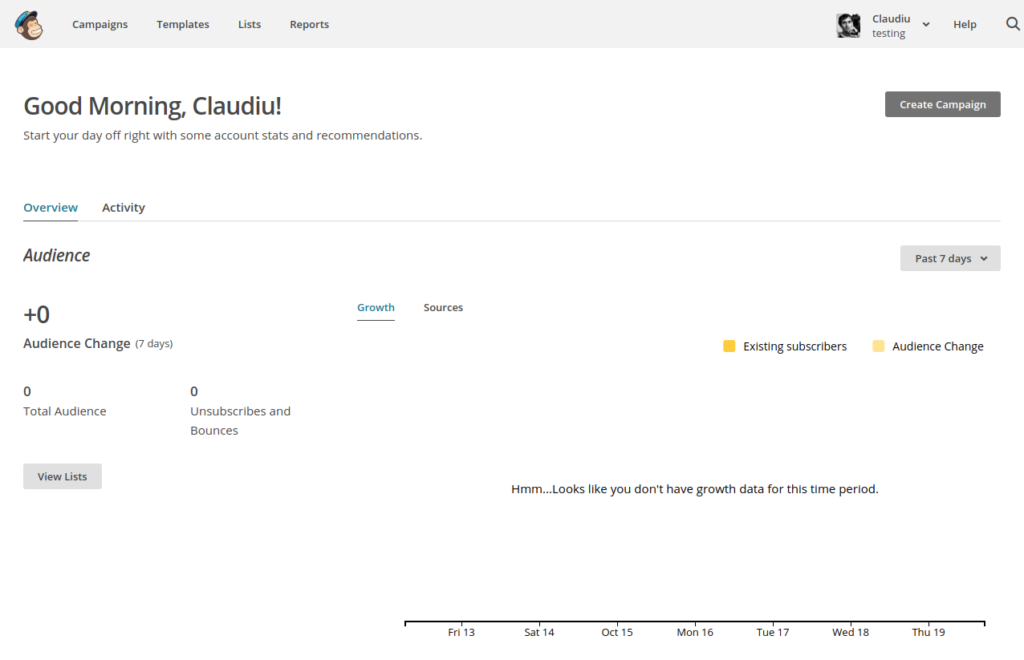This screenshot has width=1024, height=660.
Task: Open the Past 7 days date range dropdown
Action: 949,258
